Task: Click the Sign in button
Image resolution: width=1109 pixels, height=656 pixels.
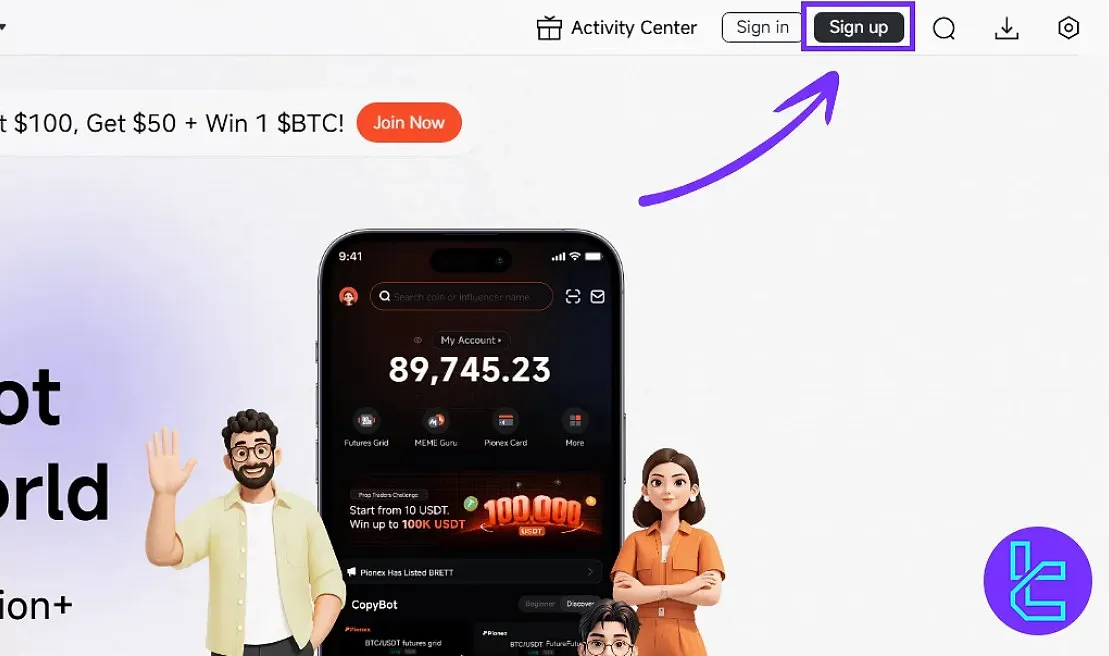Action: tap(762, 28)
